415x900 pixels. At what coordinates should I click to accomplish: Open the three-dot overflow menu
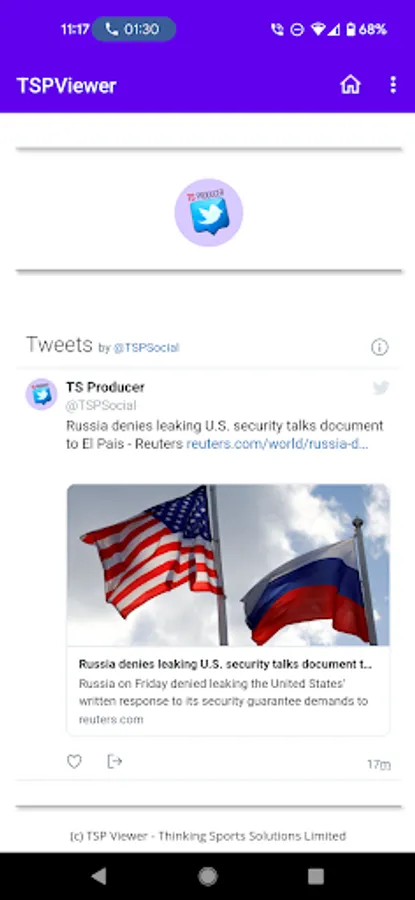(393, 85)
